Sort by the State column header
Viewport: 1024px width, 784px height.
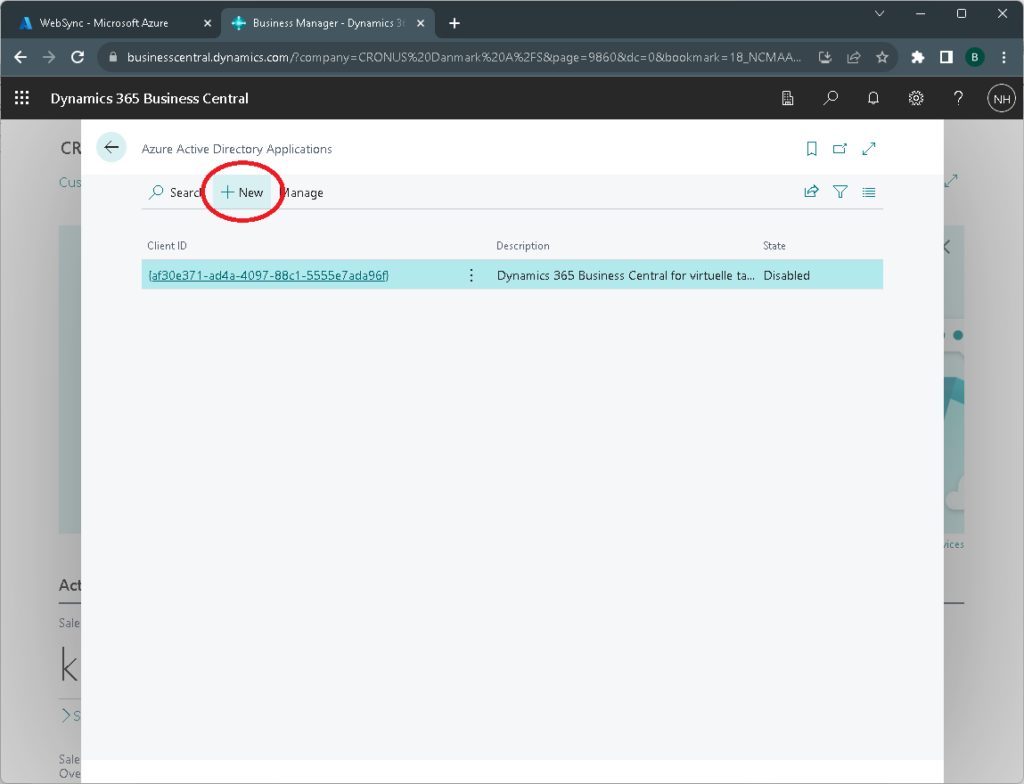click(774, 246)
